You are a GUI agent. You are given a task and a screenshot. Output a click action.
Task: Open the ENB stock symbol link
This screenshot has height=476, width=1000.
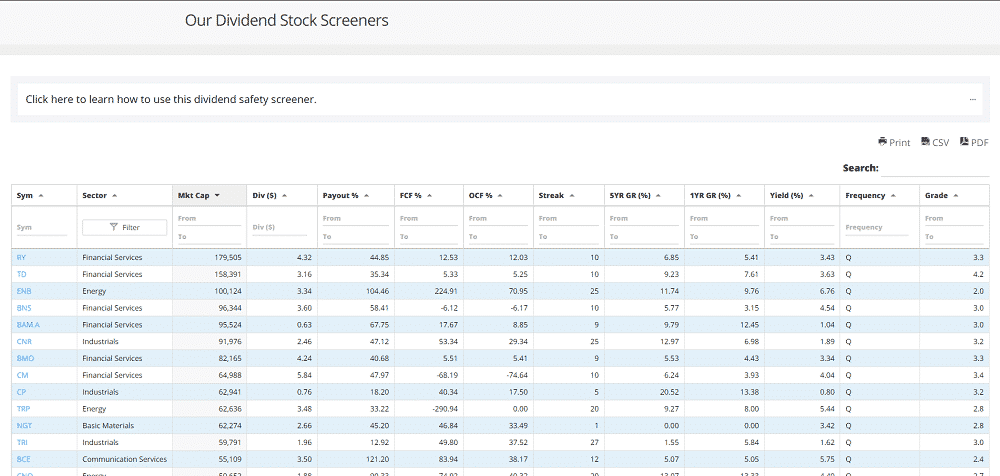pos(25,291)
